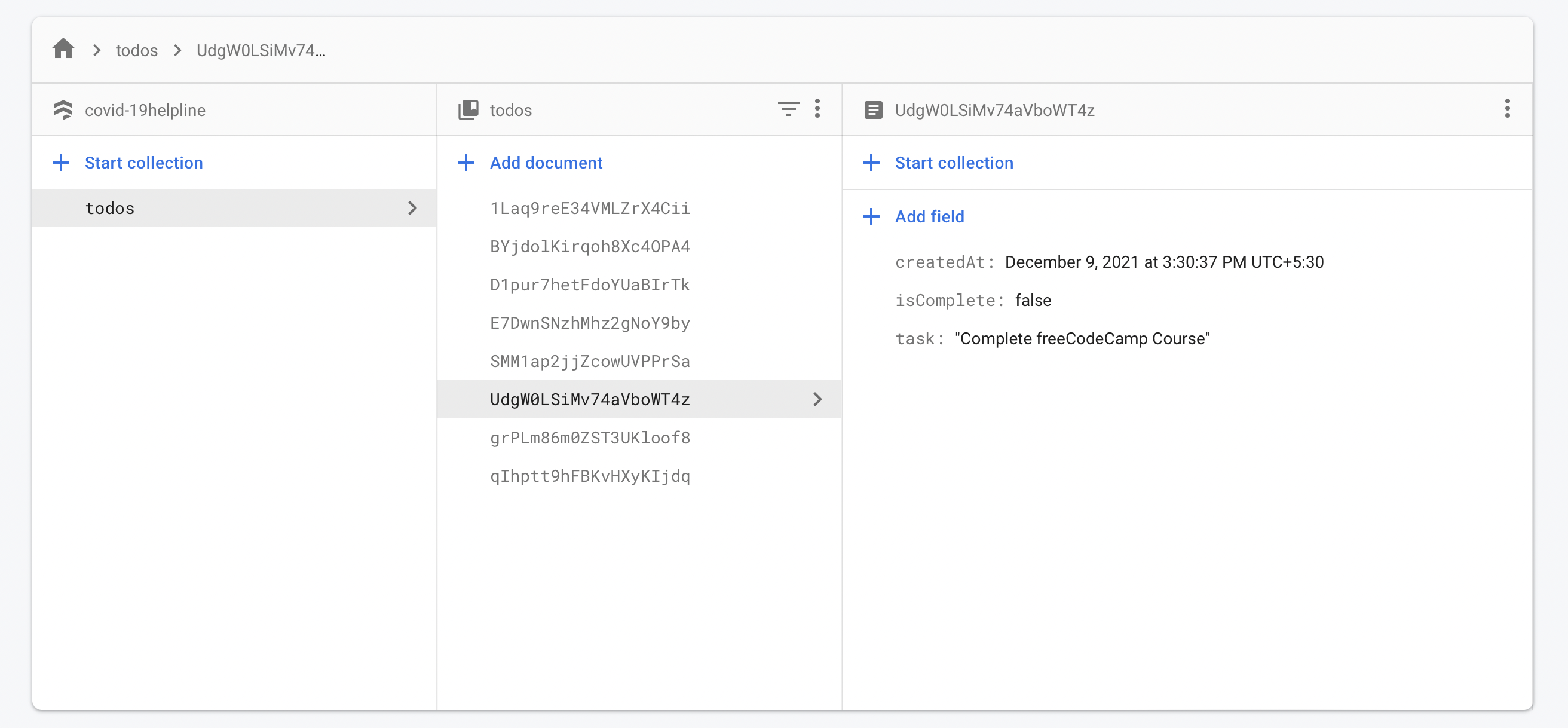This screenshot has width=1568, height=728.
Task: Open document qIhptt9hFBKvHXyKIjdq
Action: (x=589, y=476)
